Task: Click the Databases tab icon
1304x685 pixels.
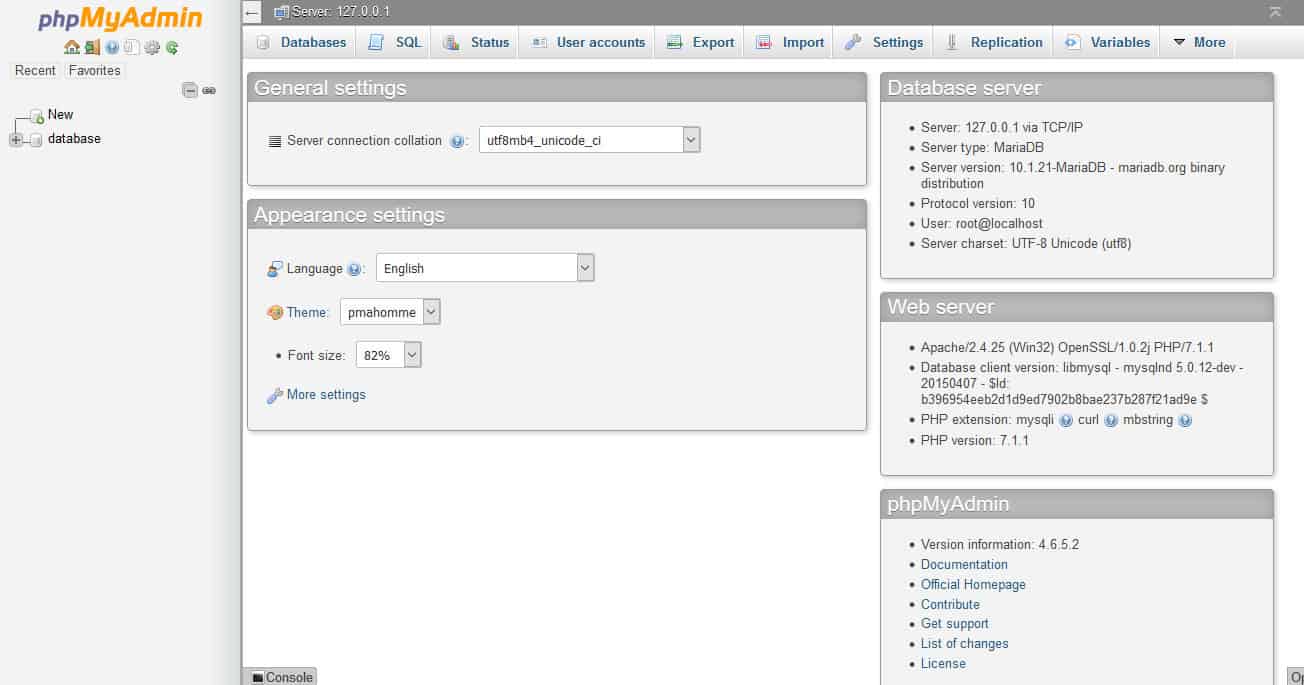Action: [263, 42]
